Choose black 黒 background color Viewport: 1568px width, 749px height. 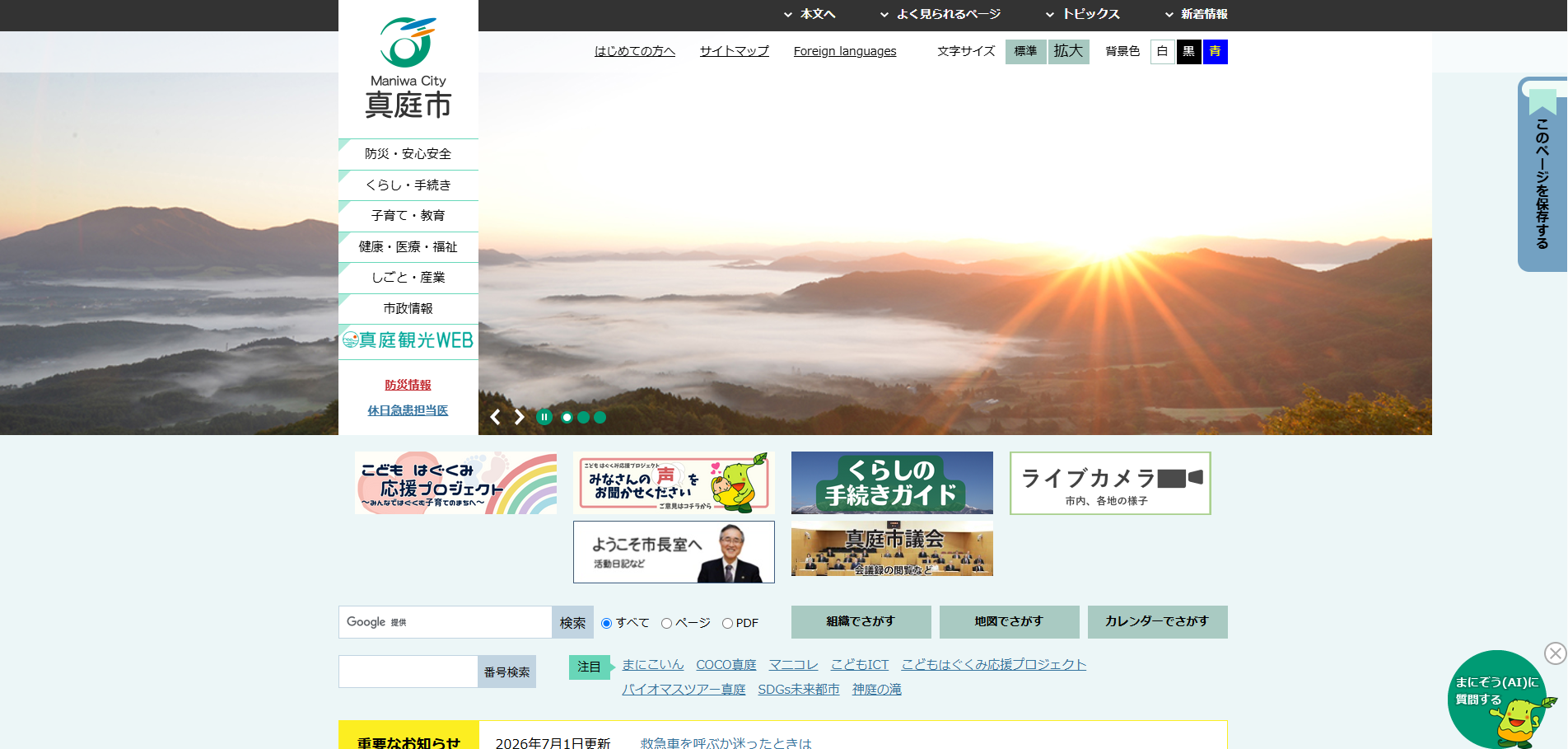tap(1189, 52)
